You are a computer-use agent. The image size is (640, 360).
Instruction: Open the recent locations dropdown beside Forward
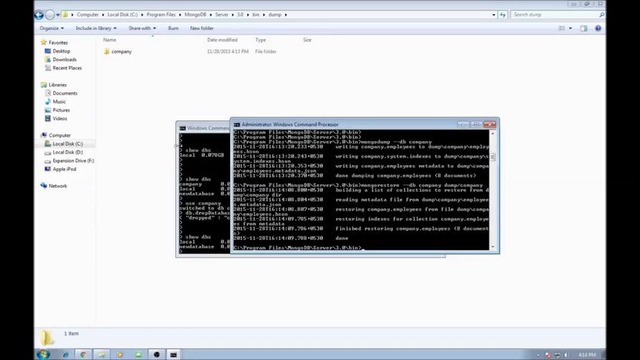coord(58,15)
